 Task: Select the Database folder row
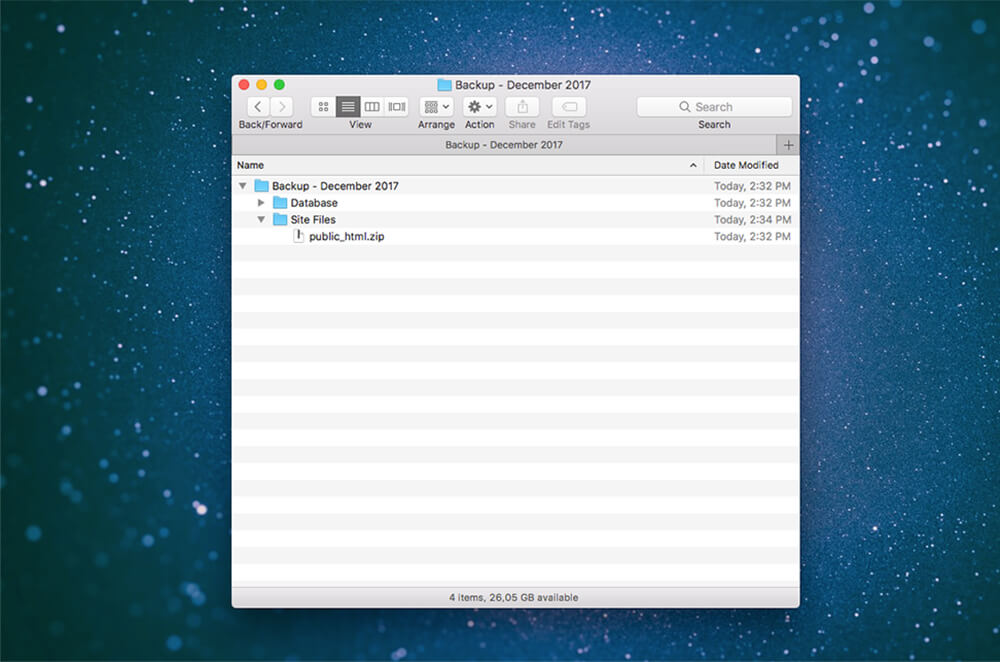[314, 203]
